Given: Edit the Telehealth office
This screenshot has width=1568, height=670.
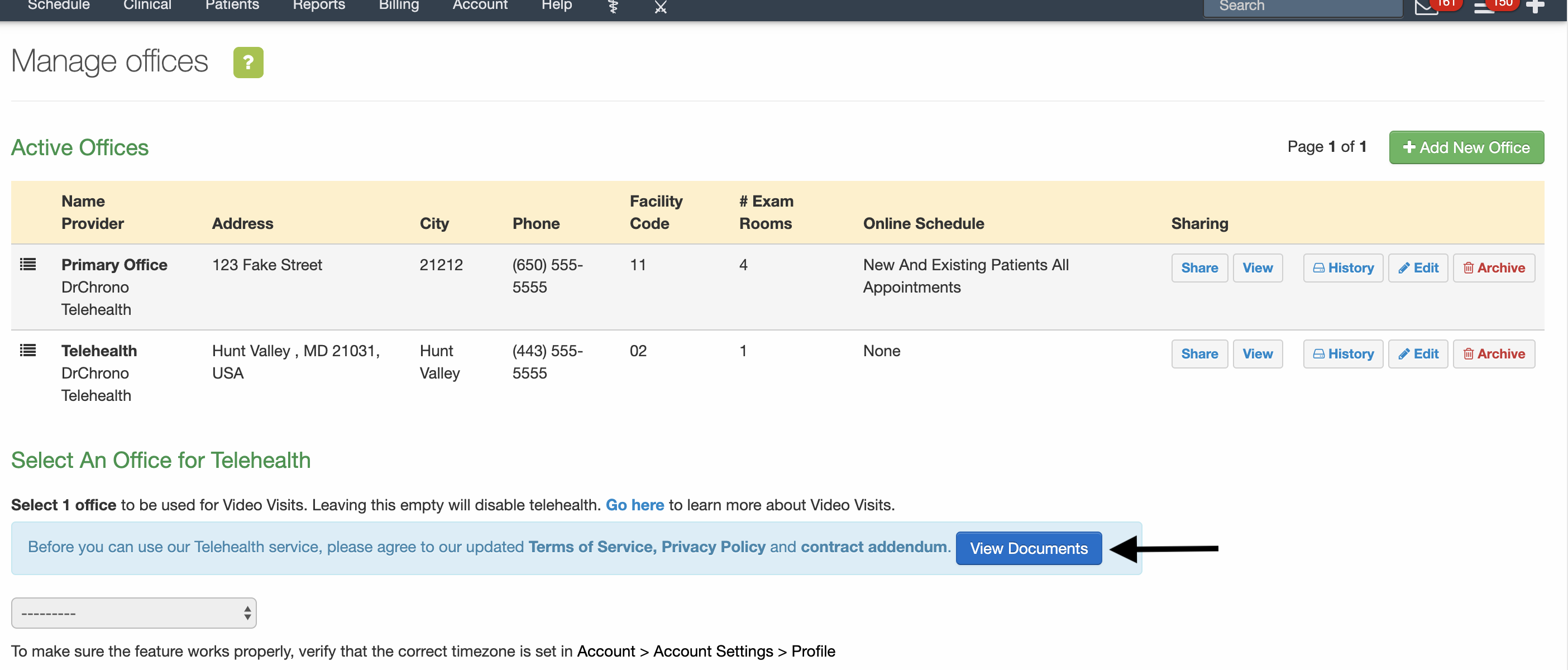Looking at the screenshot, I should click(x=1418, y=353).
